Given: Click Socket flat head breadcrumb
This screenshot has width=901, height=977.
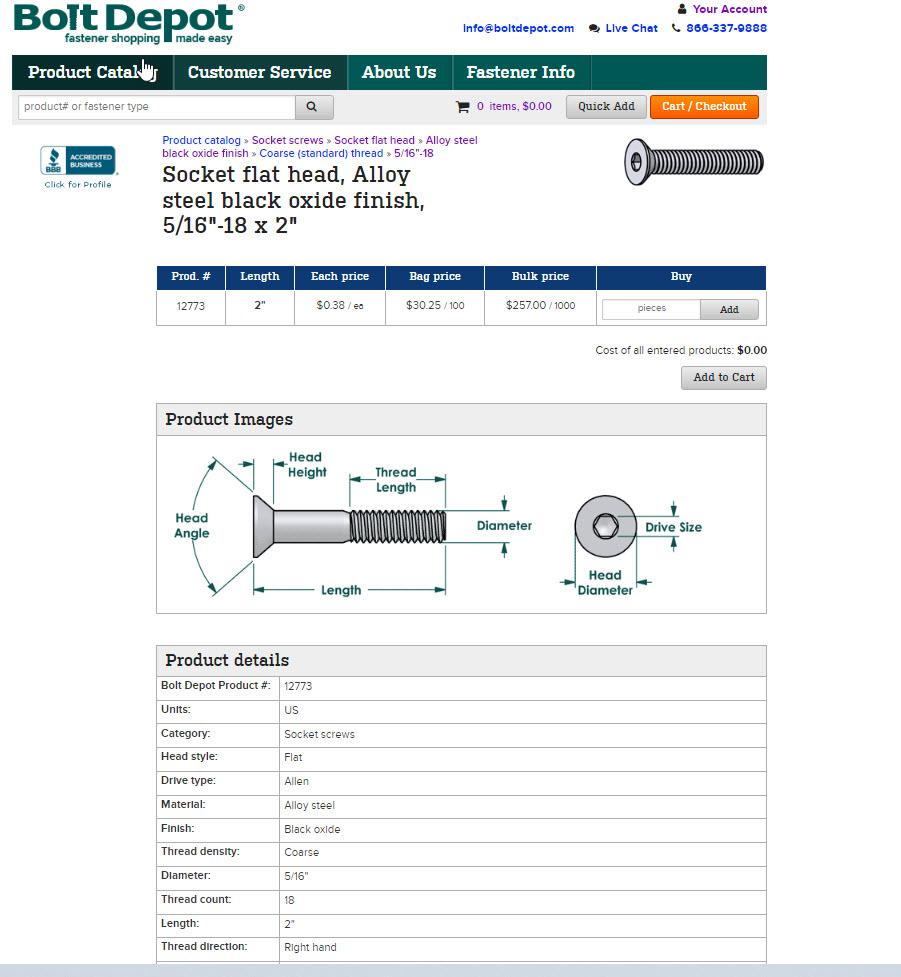Looking at the screenshot, I should click(374, 140).
